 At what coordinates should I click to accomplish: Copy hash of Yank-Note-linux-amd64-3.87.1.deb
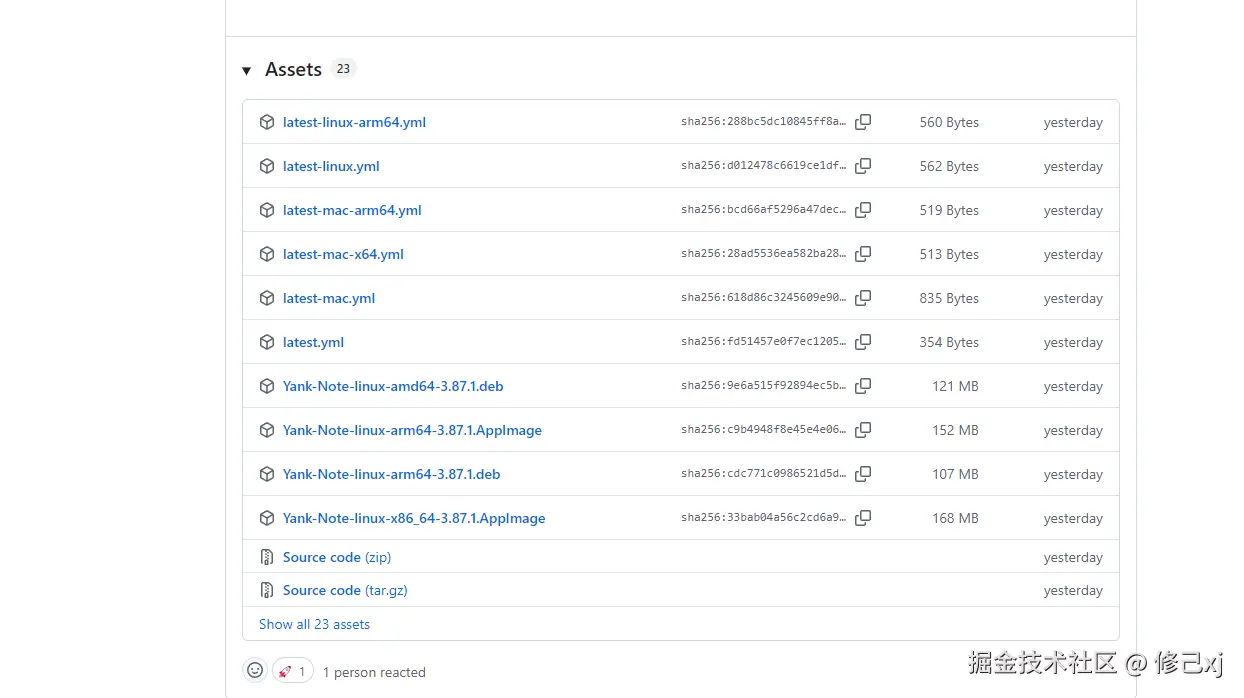coord(863,386)
